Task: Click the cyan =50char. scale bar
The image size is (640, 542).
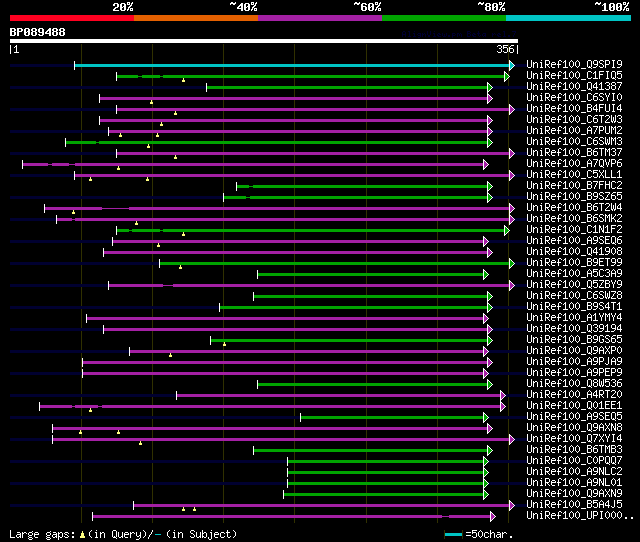Action: [x=453, y=534]
